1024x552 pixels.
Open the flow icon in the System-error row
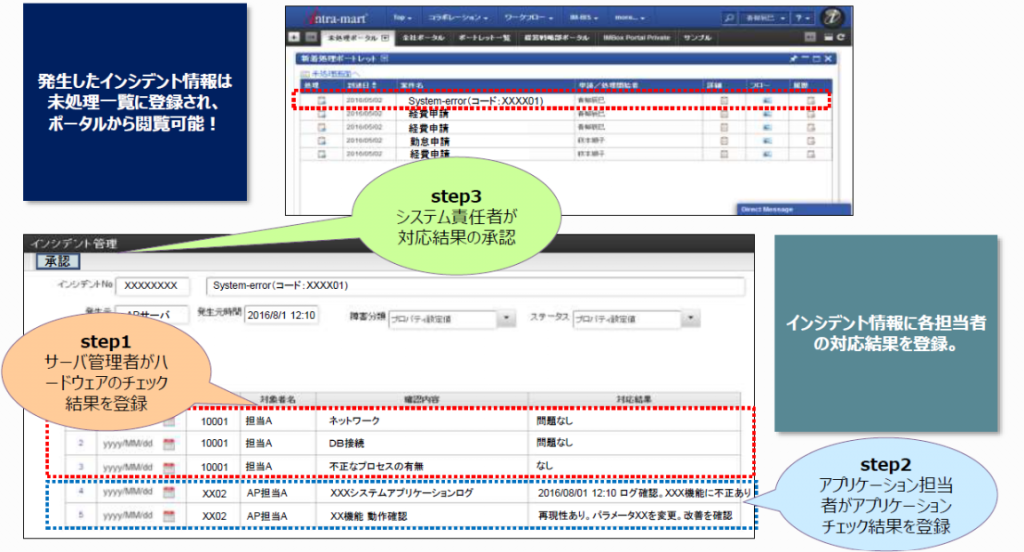tap(767, 101)
